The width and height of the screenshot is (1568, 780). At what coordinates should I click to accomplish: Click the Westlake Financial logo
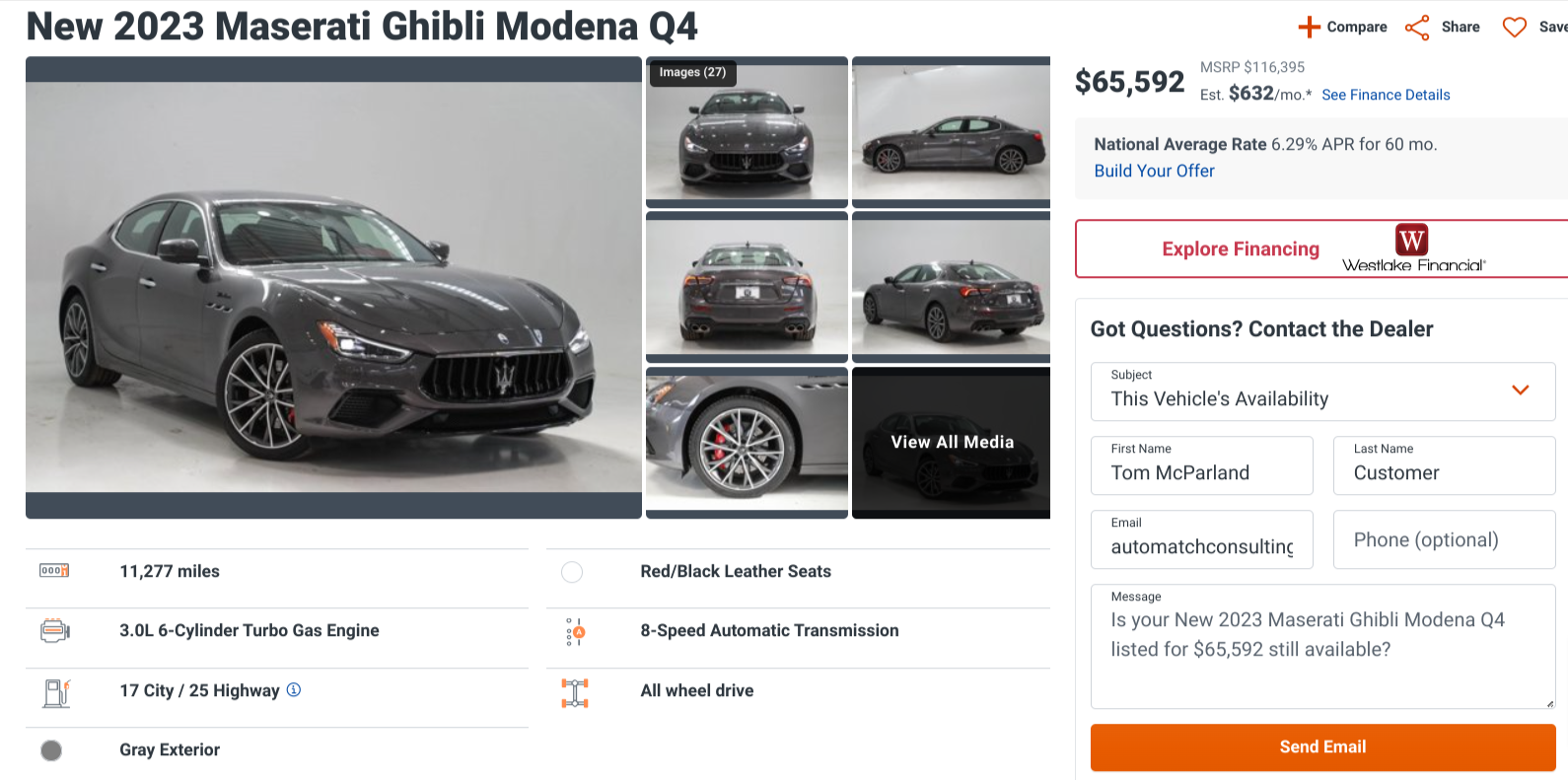click(1413, 248)
